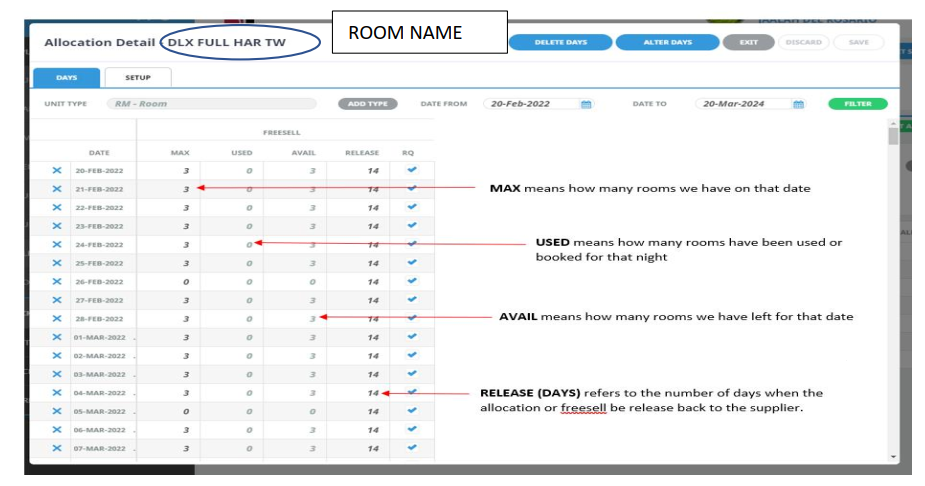The height and width of the screenshot is (486, 925).
Task: Open the Date To calendar picker
Action: coord(798,104)
